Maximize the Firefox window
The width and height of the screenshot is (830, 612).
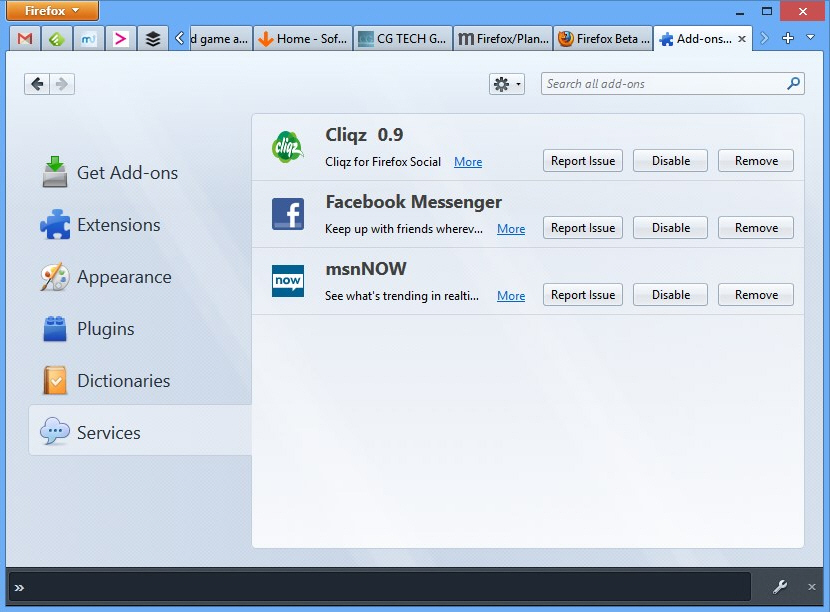pos(766,11)
